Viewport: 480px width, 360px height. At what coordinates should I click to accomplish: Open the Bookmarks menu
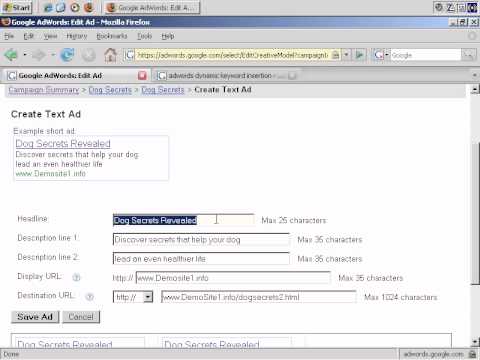click(112, 36)
